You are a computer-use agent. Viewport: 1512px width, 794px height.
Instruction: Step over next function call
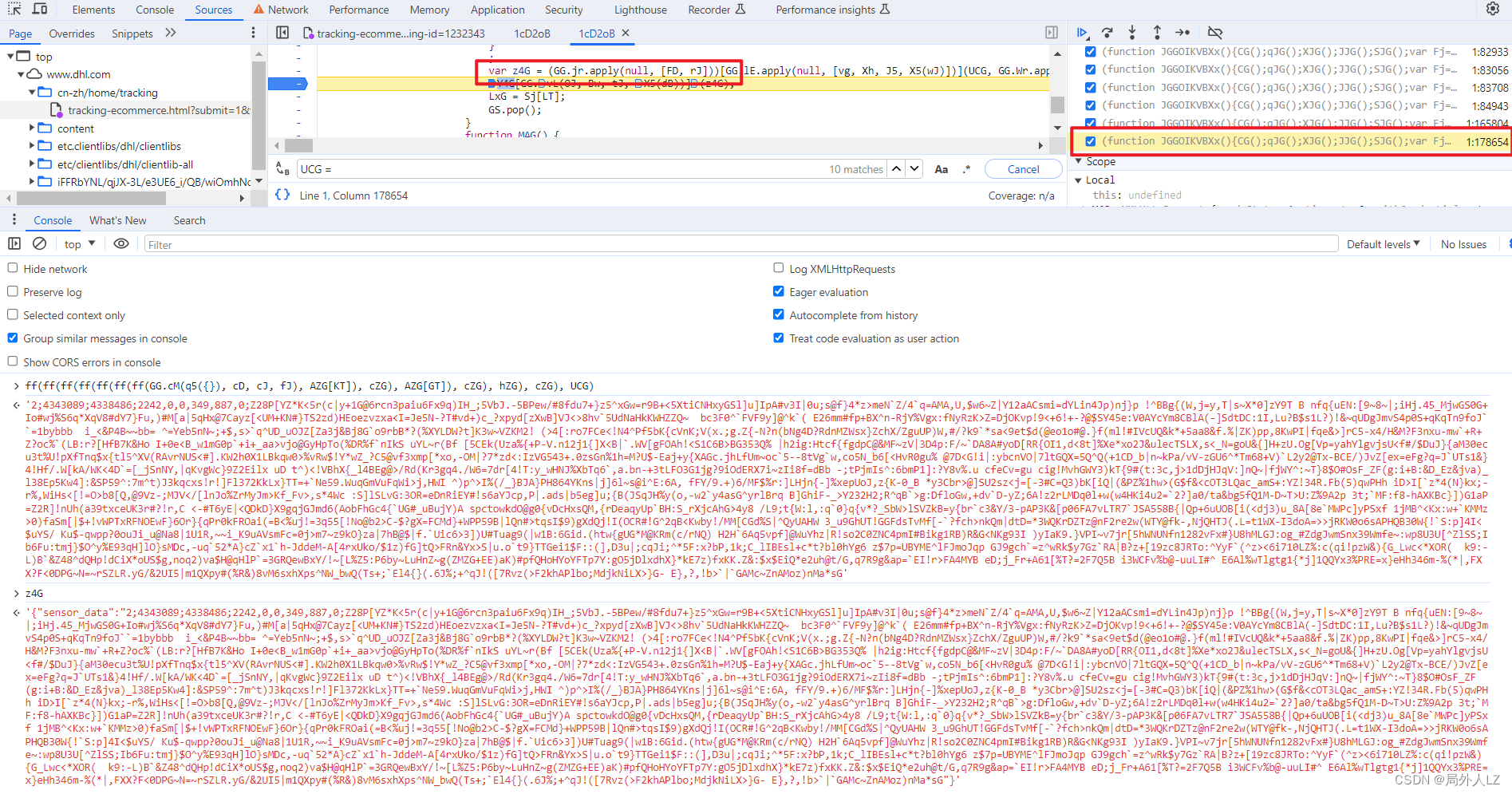tap(1107, 33)
